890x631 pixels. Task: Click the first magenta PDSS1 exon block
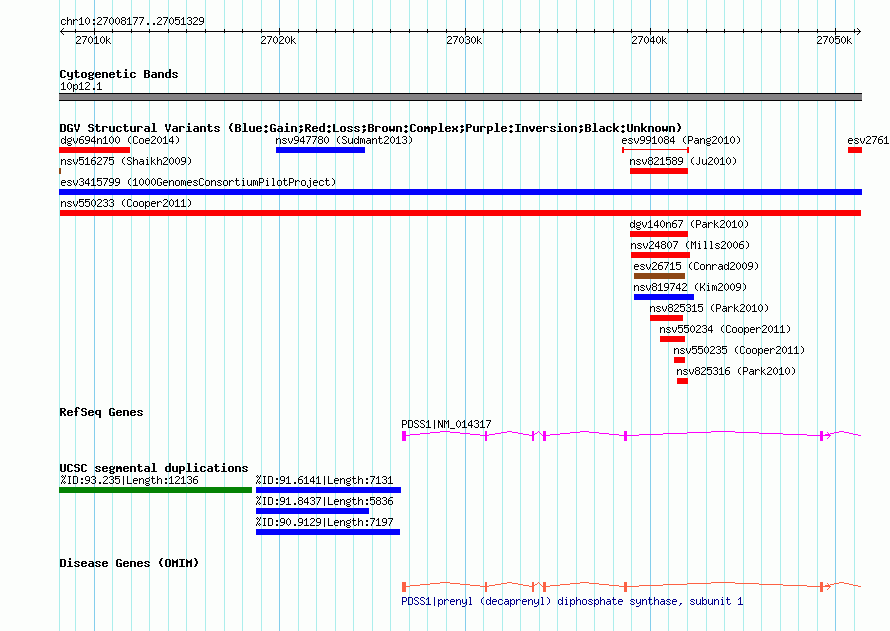(x=404, y=435)
